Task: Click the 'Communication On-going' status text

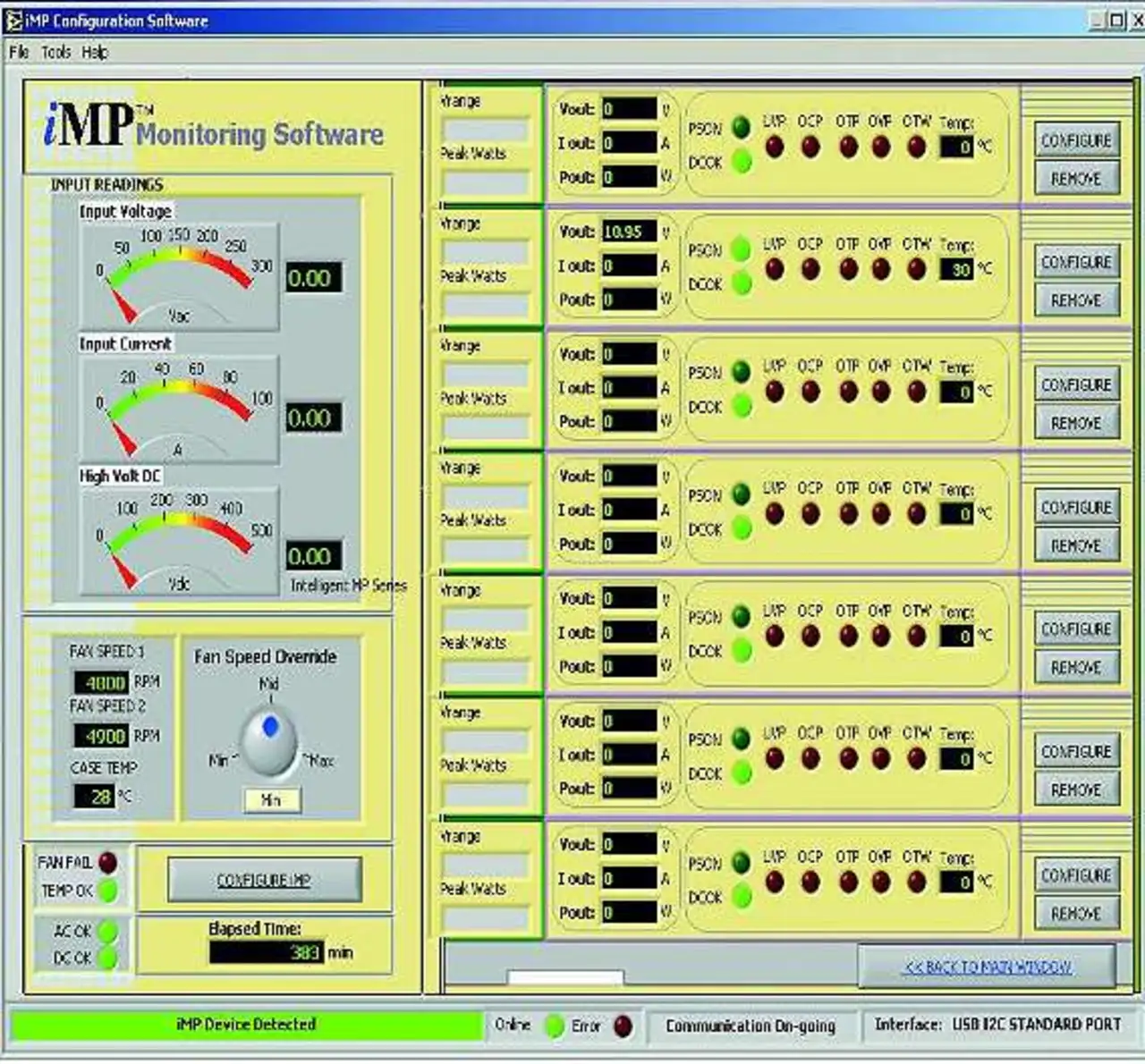Action: (x=751, y=1026)
